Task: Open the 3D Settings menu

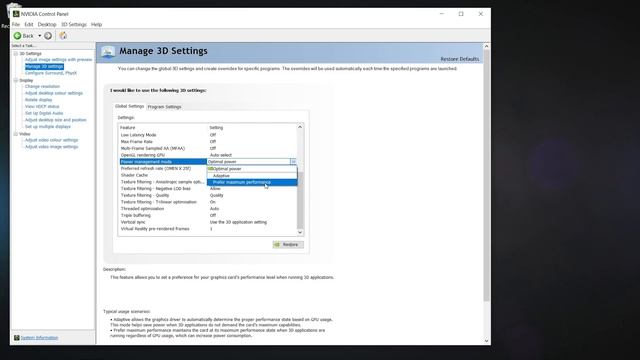Action: [x=74, y=24]
